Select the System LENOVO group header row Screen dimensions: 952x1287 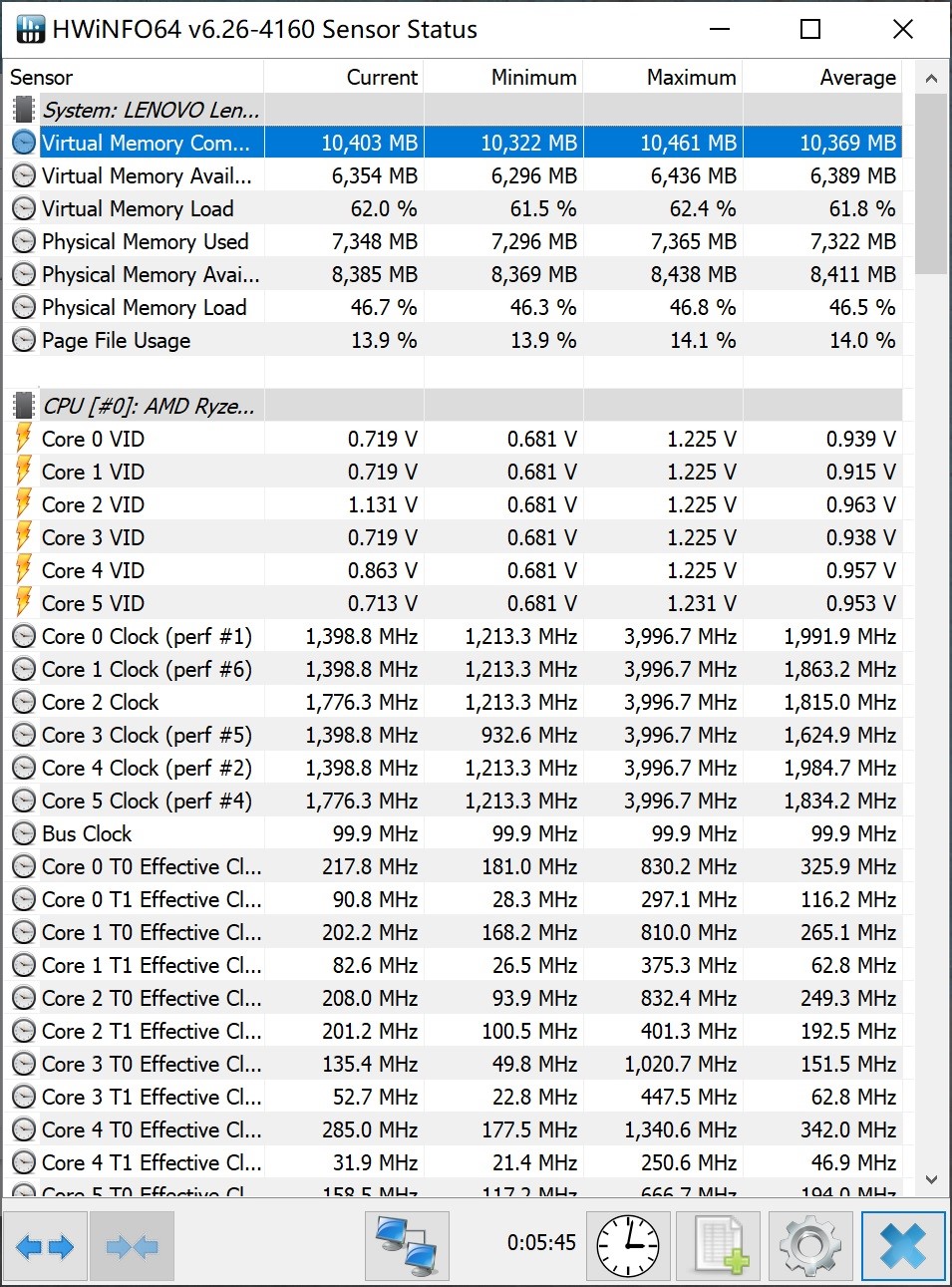(453, 110)
